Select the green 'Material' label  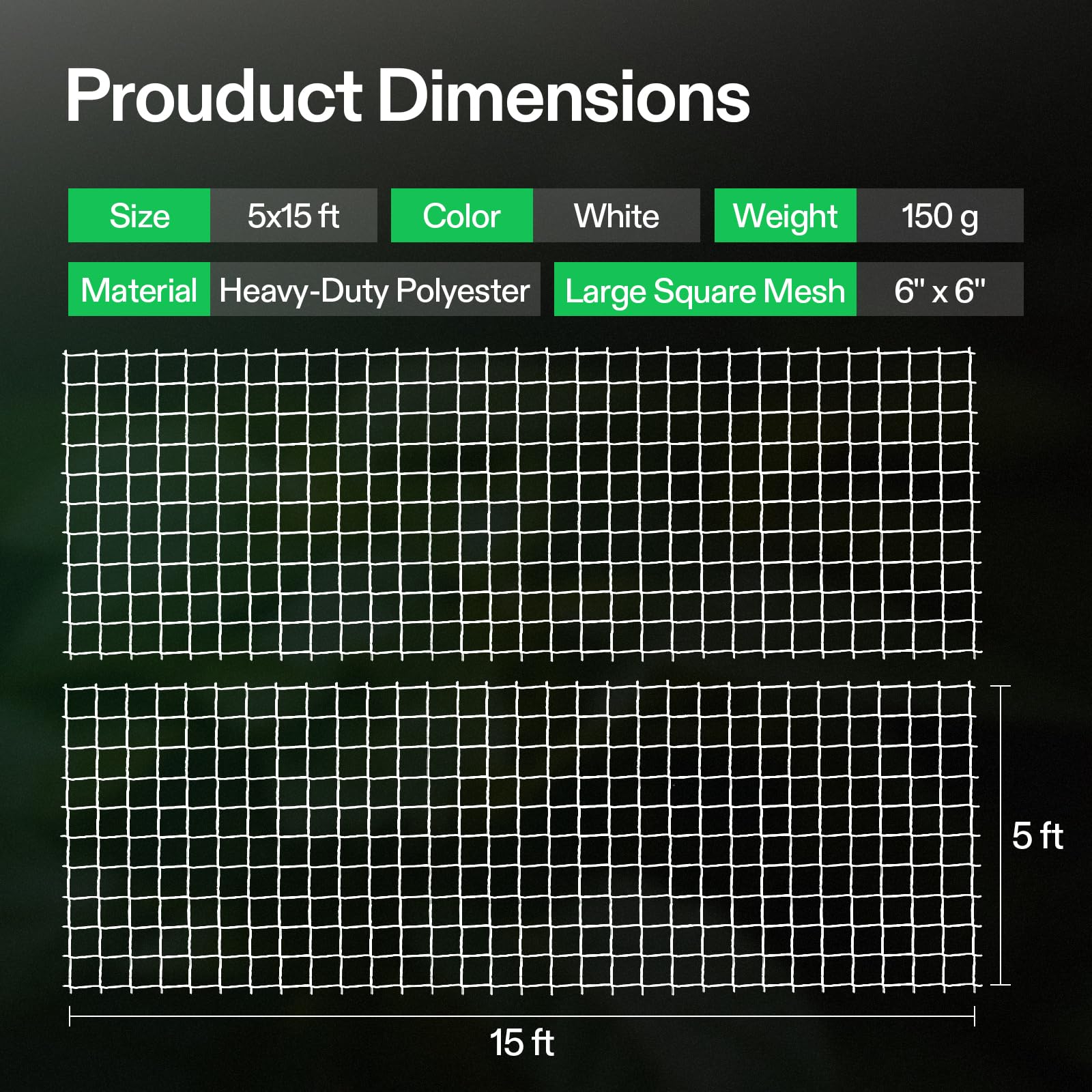[x=139, y=289]
